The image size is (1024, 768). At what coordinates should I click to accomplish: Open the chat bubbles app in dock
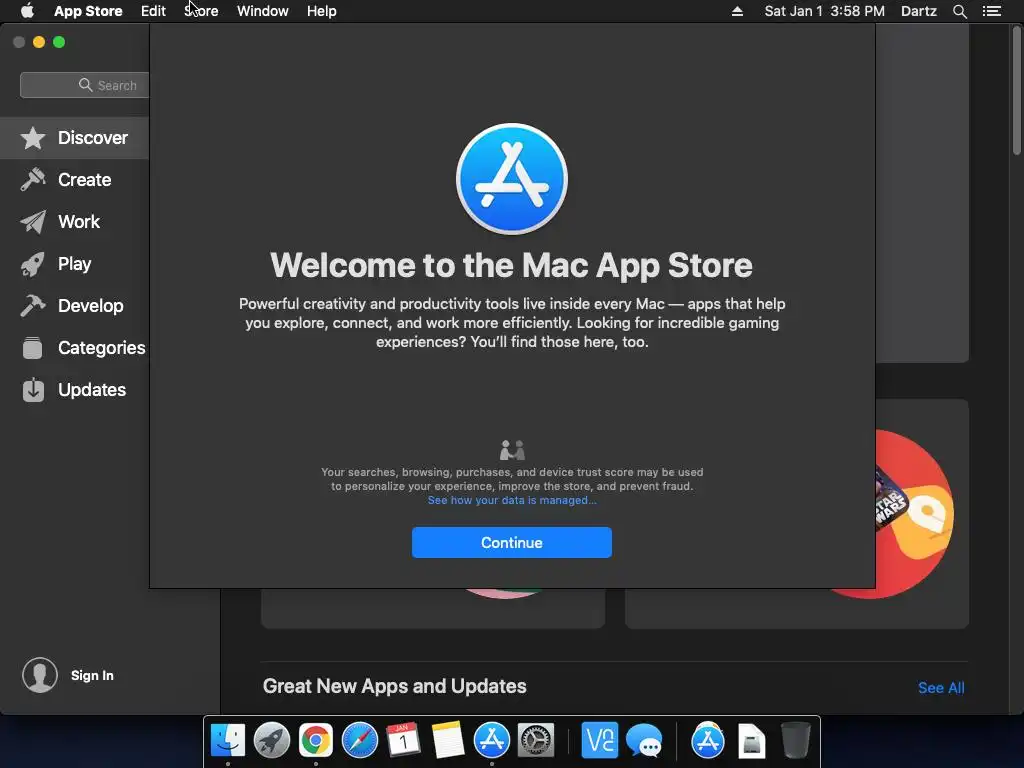click(644, 741)
